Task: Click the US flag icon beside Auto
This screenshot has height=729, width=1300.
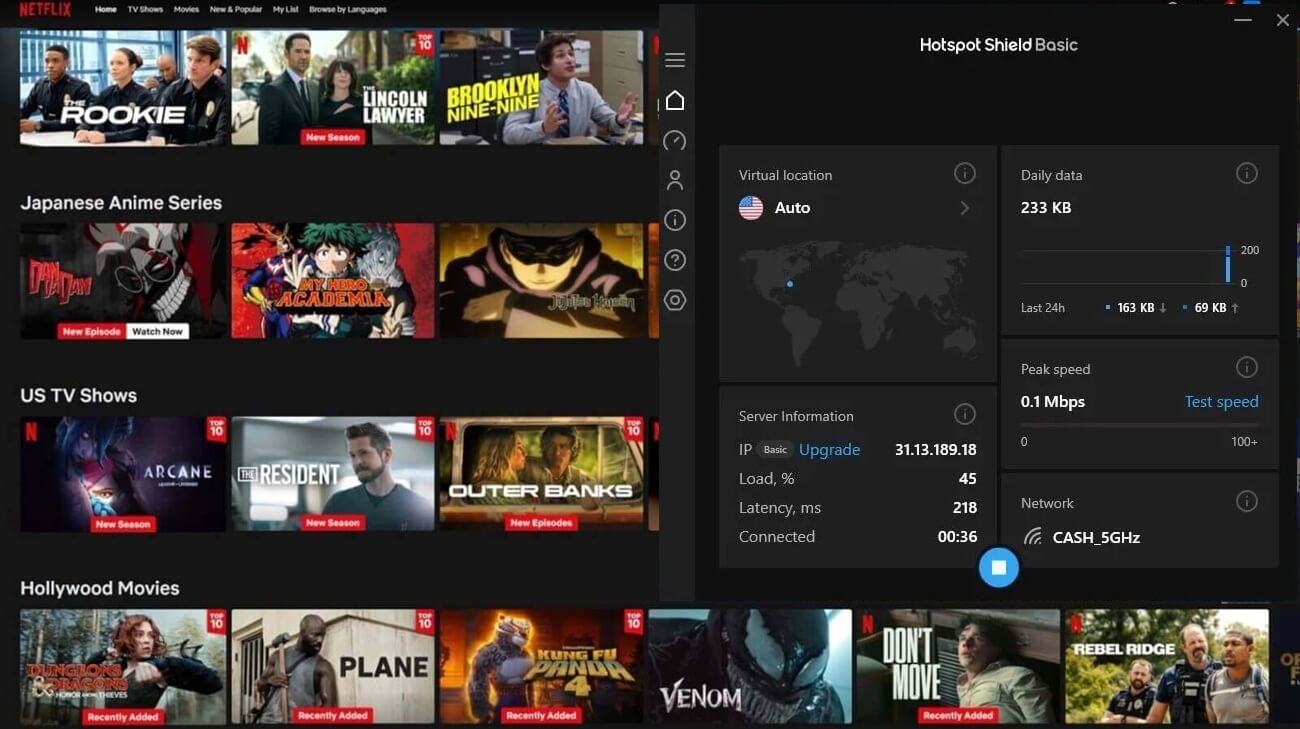Action: [x=751, y=208]
